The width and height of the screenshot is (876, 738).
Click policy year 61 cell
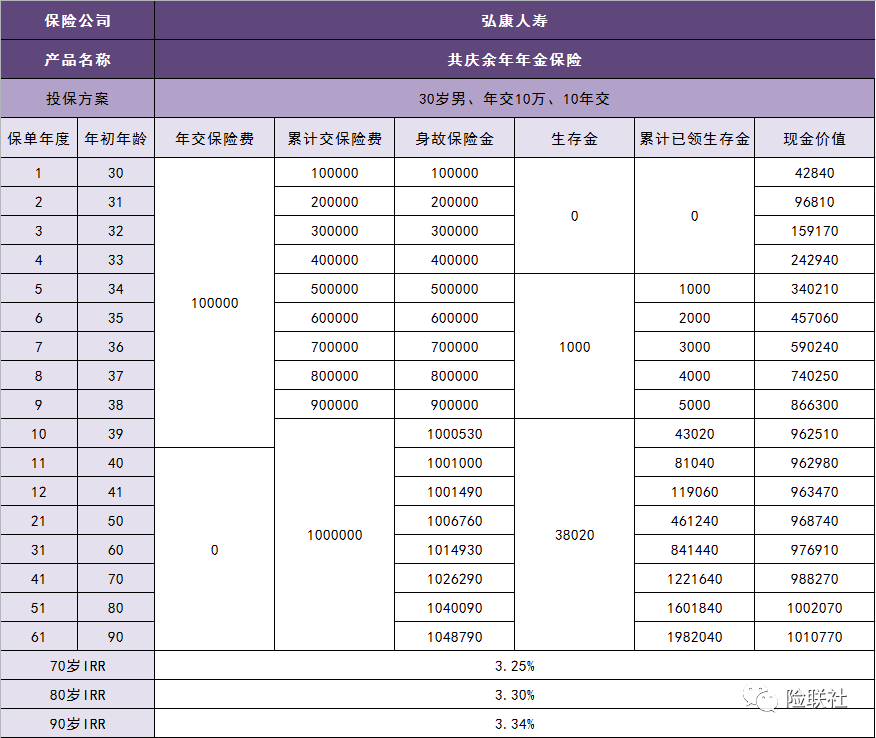(39, 637)
